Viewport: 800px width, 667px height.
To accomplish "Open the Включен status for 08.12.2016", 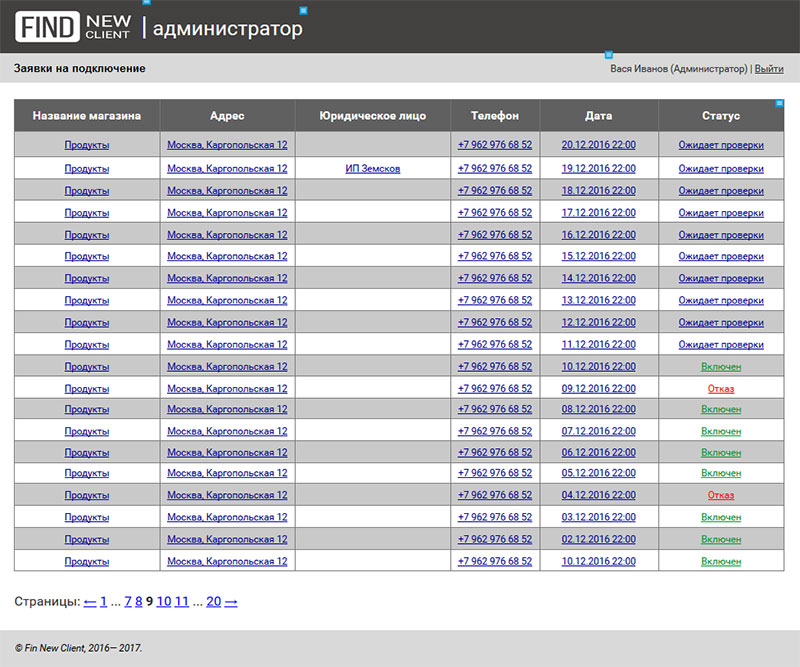I will (x=720, y=410).
